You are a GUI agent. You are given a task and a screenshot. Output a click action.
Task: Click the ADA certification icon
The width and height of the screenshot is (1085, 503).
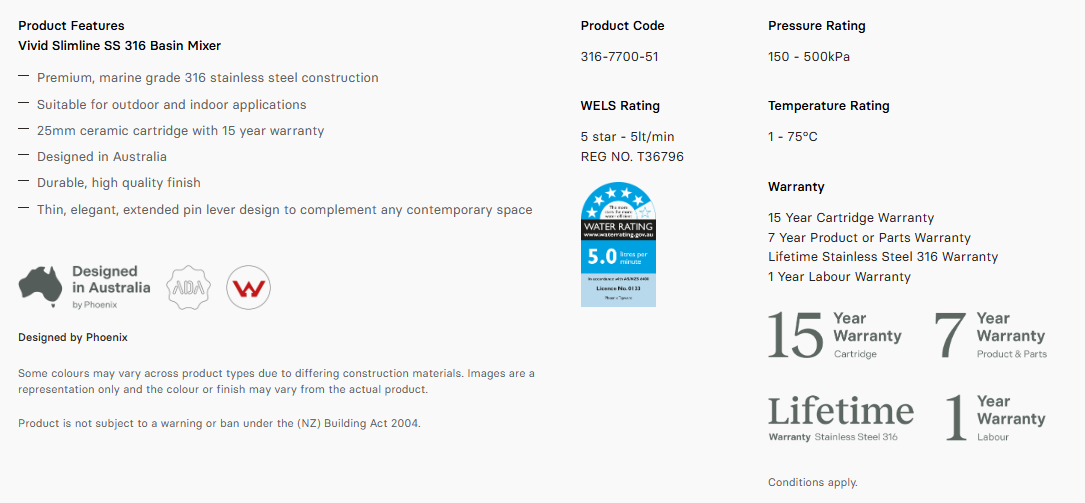tap(188, 287)
